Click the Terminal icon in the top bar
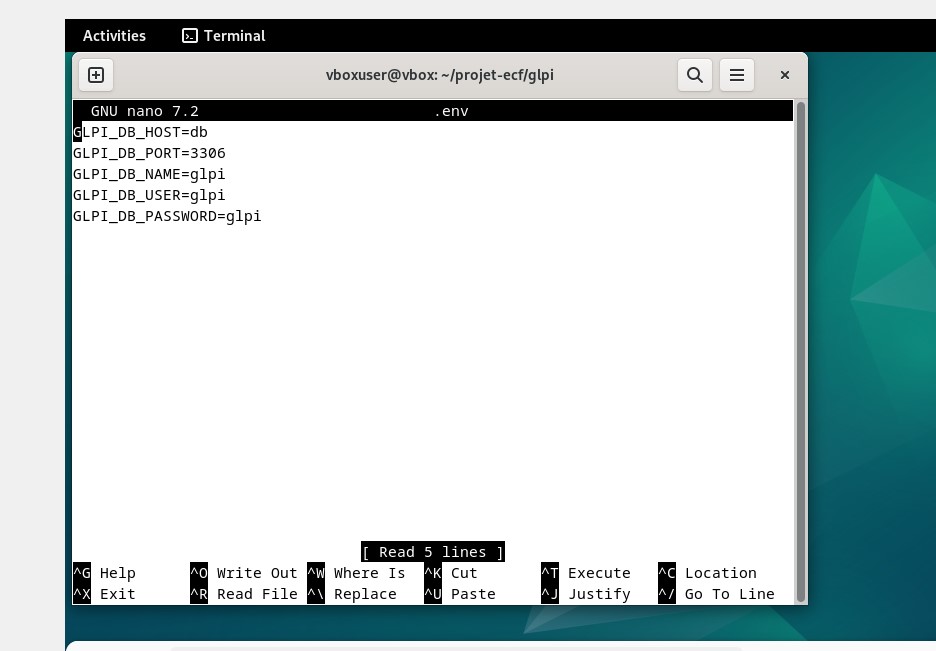The image size is (936, 651). point(190,35)
